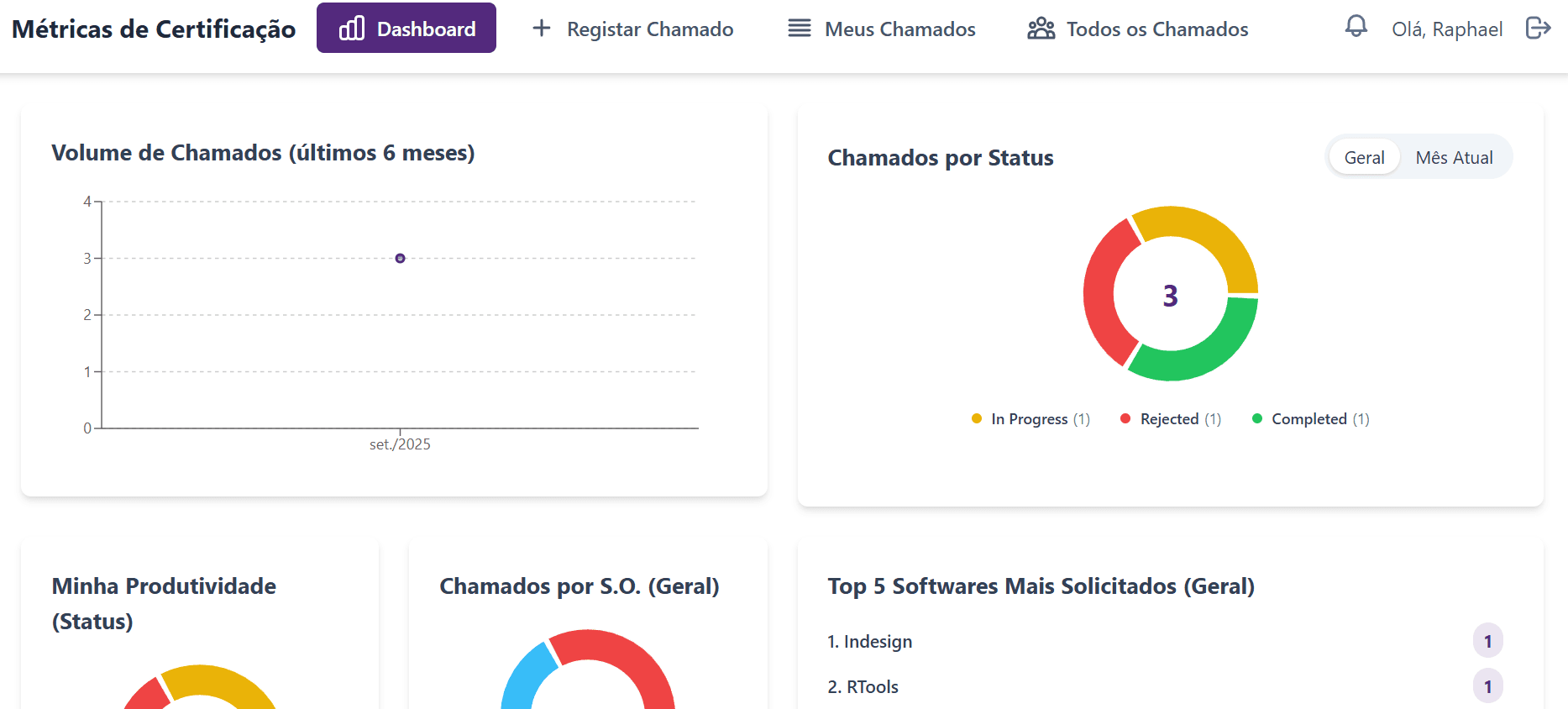The width and height of the screenshot is (1568, 709).
Task: Select the Geral status filter
Action: 1364,157
